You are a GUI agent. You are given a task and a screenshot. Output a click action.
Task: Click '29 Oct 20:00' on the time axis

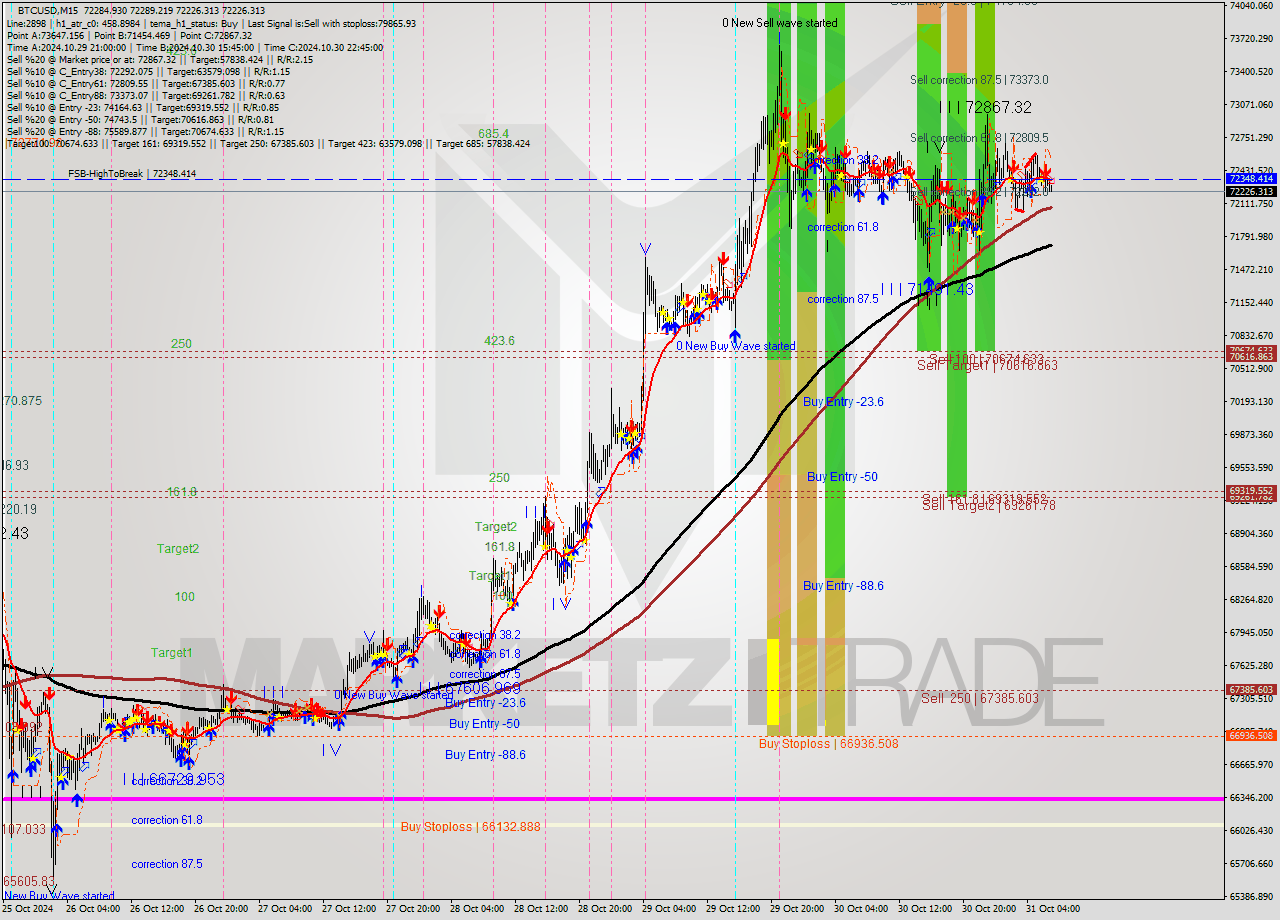tap(798, 909)
